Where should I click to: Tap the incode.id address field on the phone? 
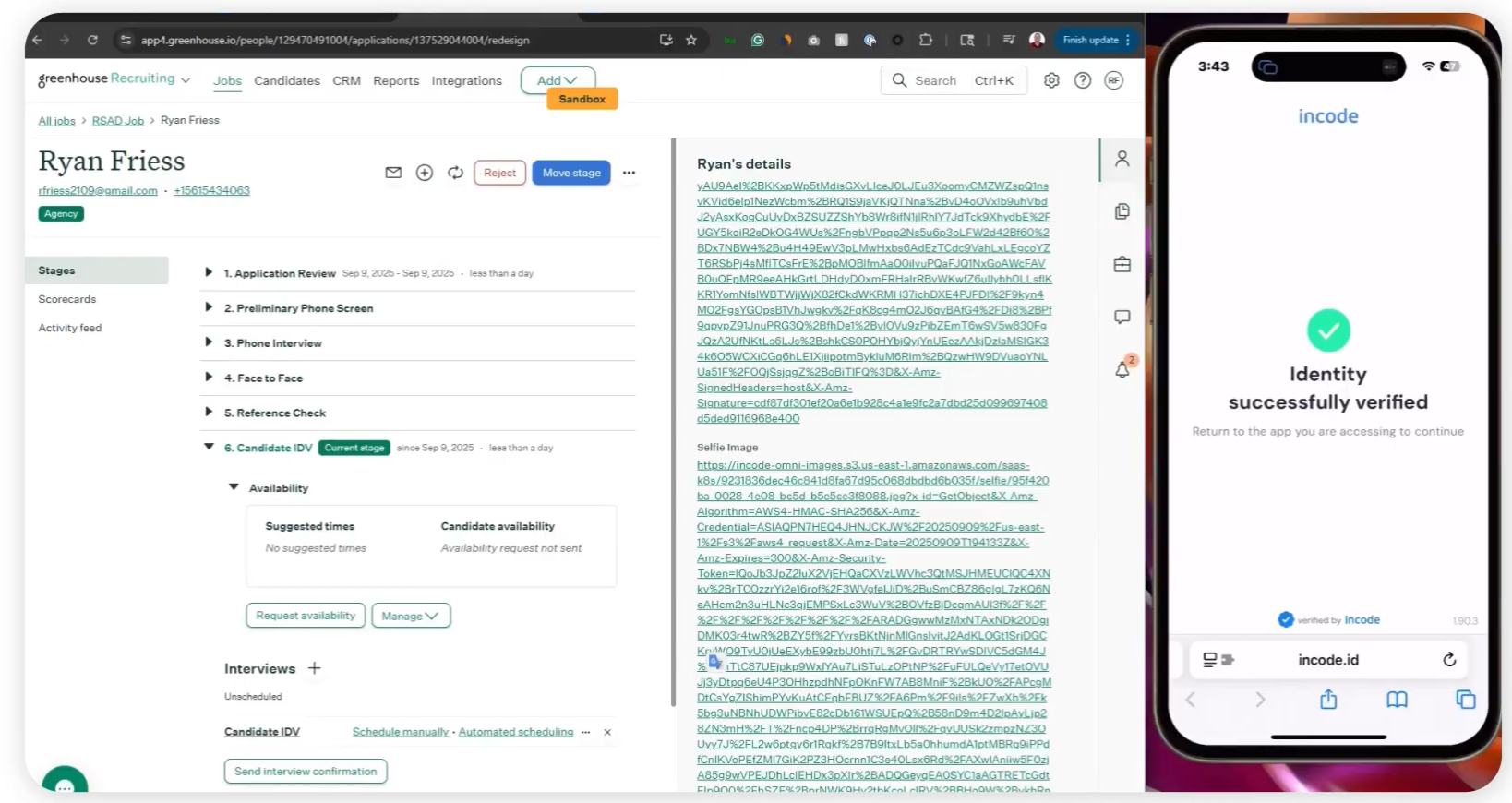click(x=1328, y=660)
